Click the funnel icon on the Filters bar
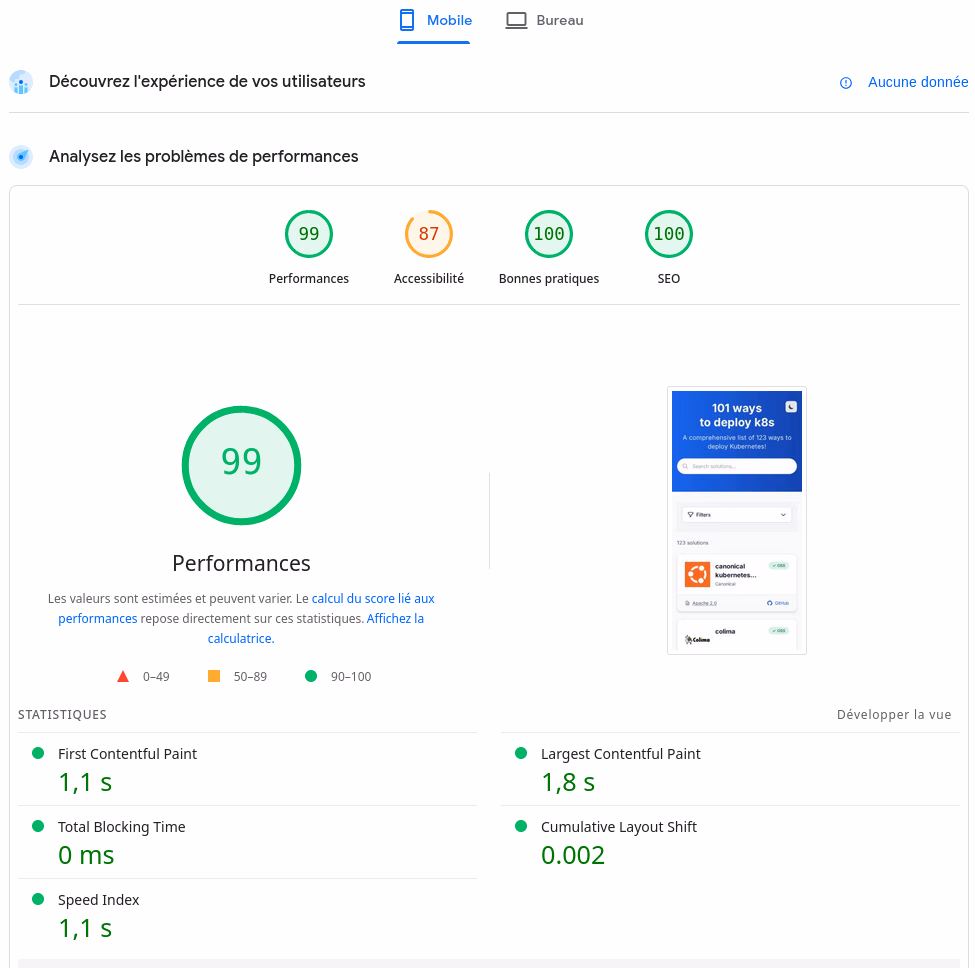The image size is (975, 968). pos(690,514)
